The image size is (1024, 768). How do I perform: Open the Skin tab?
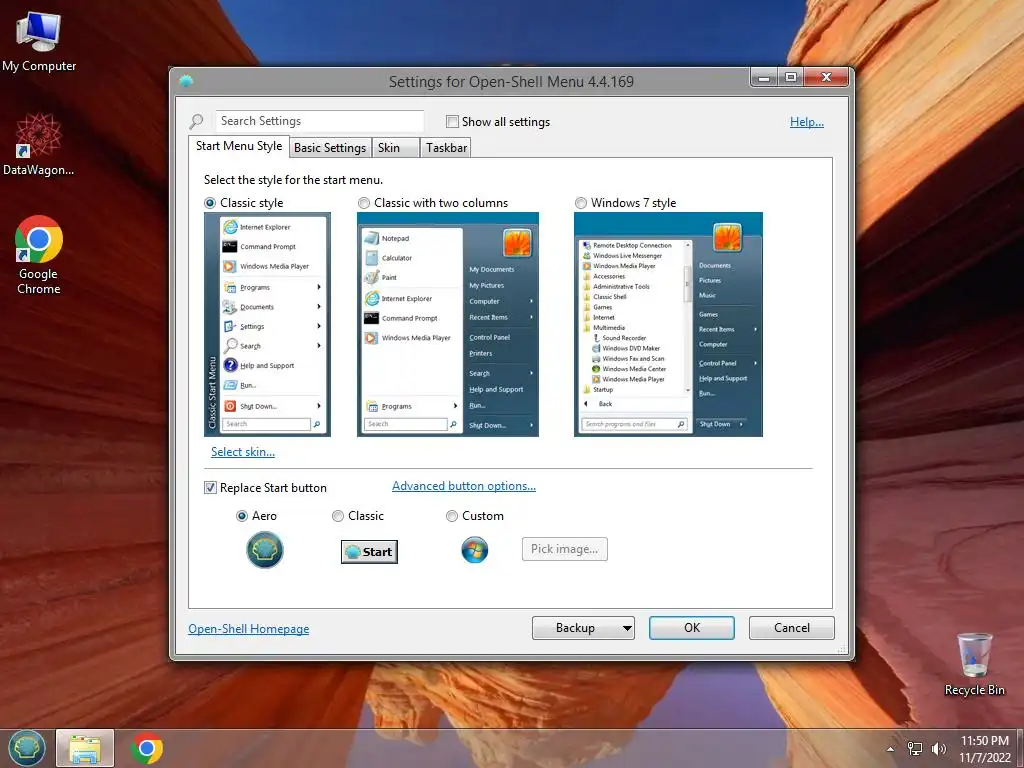(x=395, y=148)
